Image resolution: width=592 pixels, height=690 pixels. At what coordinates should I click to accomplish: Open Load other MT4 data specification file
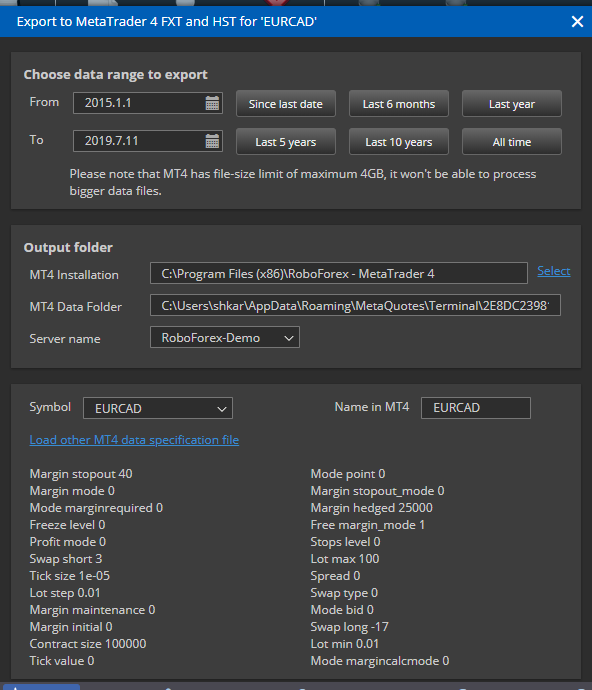pos(134,440)
